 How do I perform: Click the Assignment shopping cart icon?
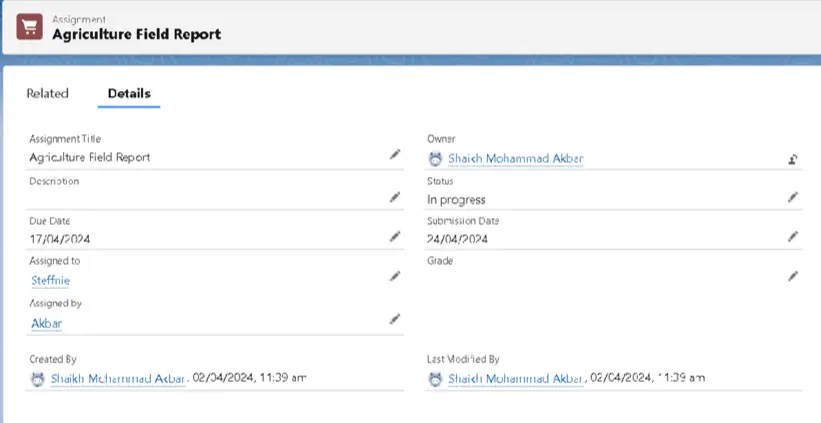30,27
